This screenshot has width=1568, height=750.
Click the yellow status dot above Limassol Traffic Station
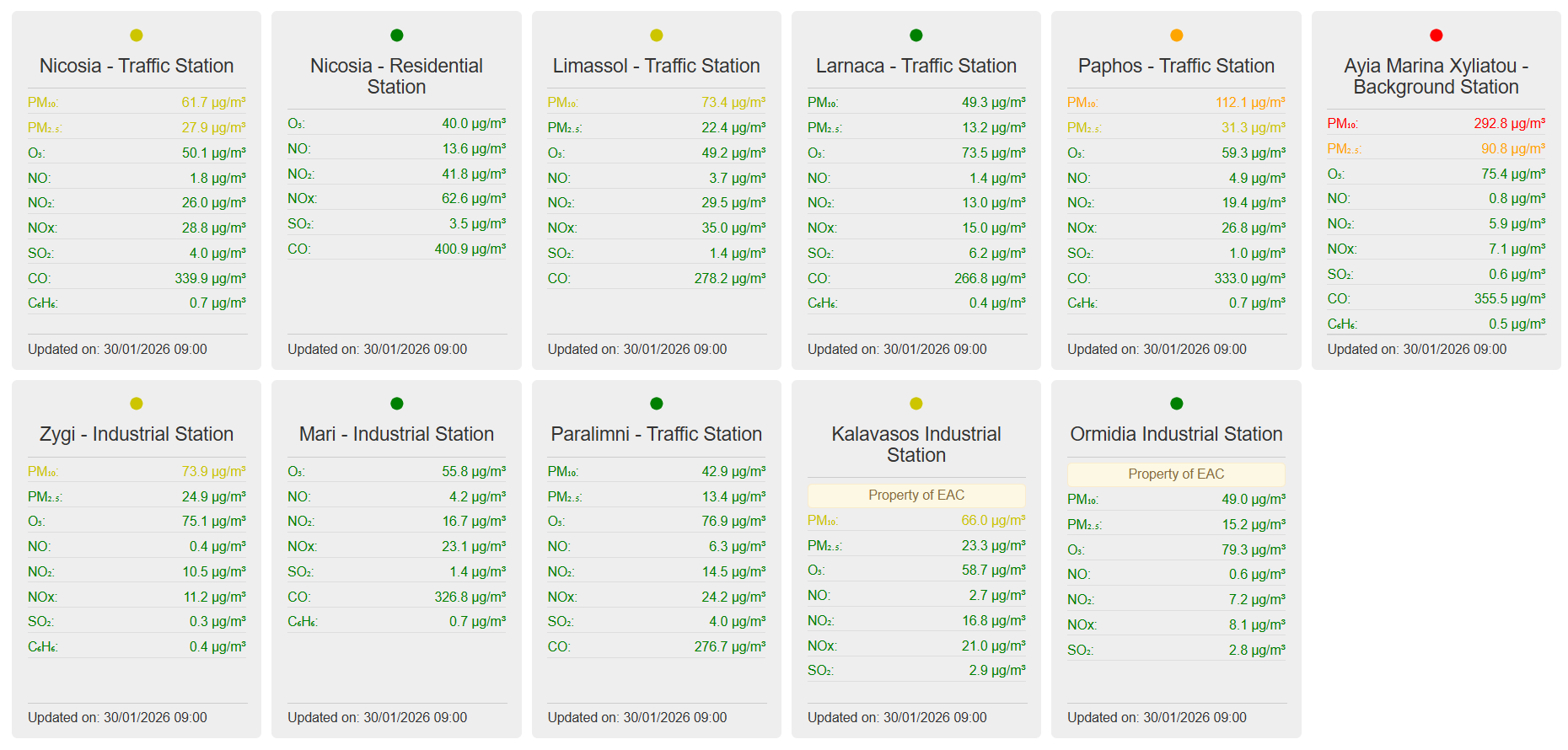pyautogui.click(x=657, y=35)
